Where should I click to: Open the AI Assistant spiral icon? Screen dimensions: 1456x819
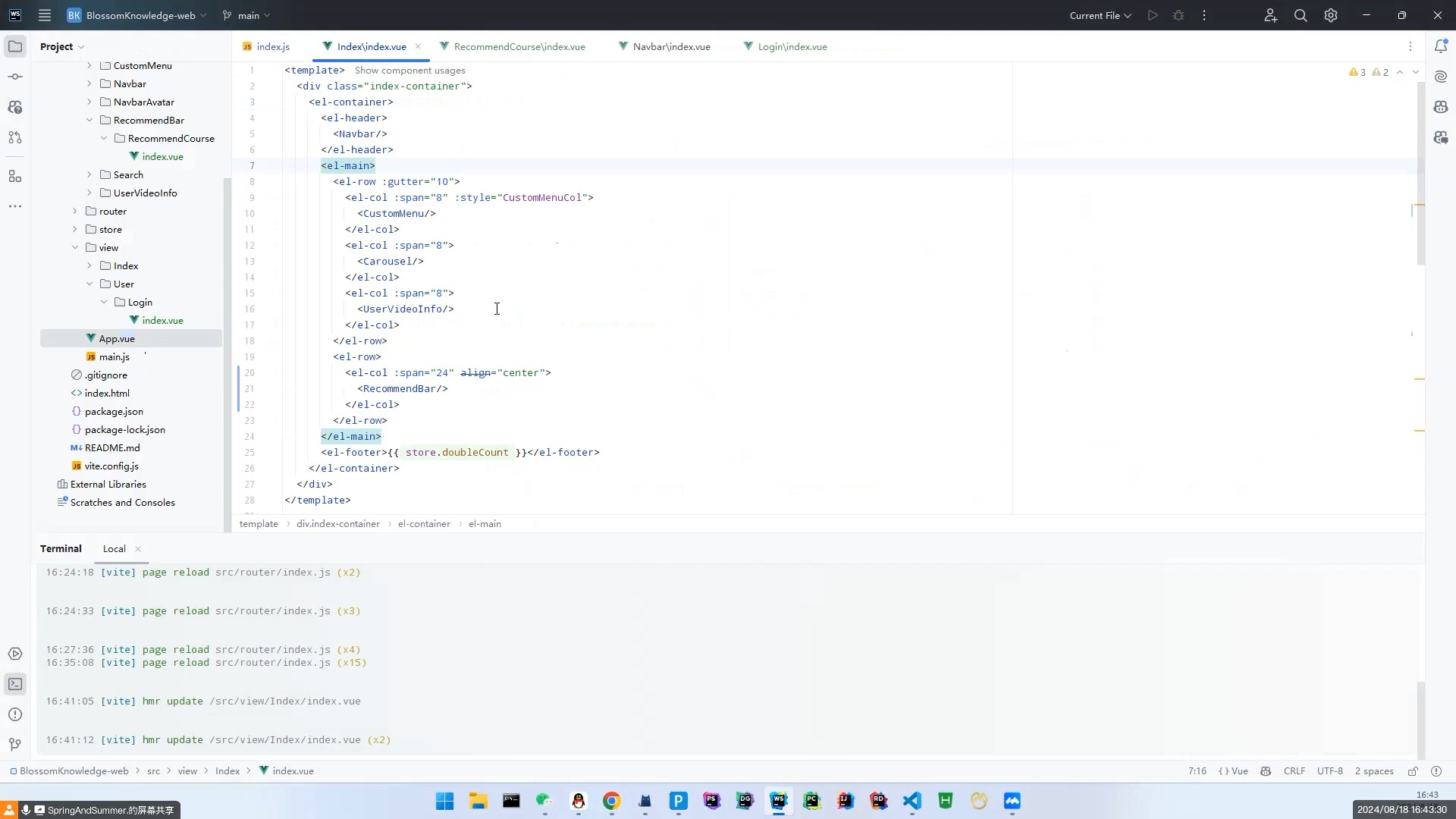click(1441, 77)
